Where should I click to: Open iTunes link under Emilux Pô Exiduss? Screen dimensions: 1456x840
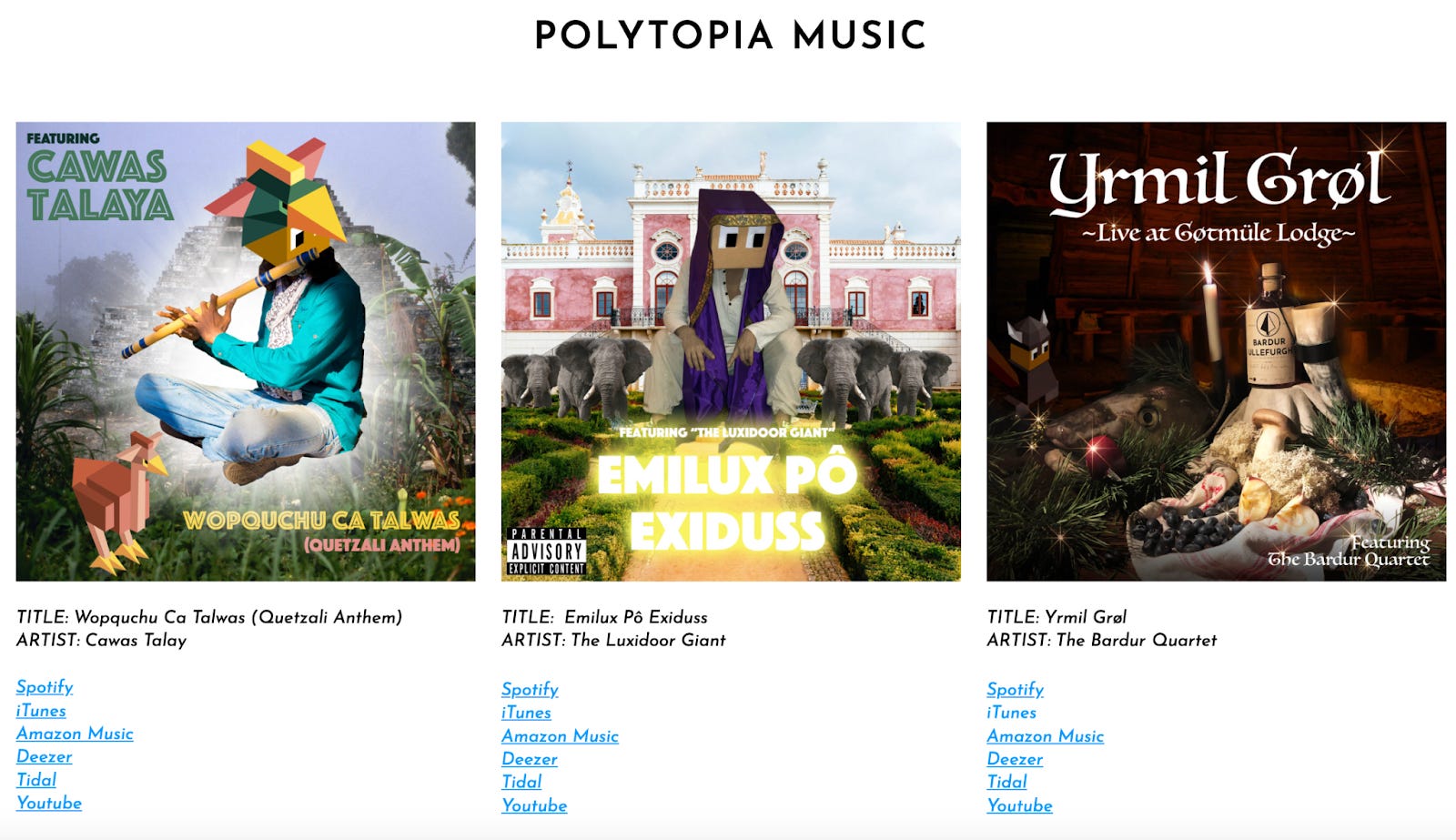tap(526, 713)
